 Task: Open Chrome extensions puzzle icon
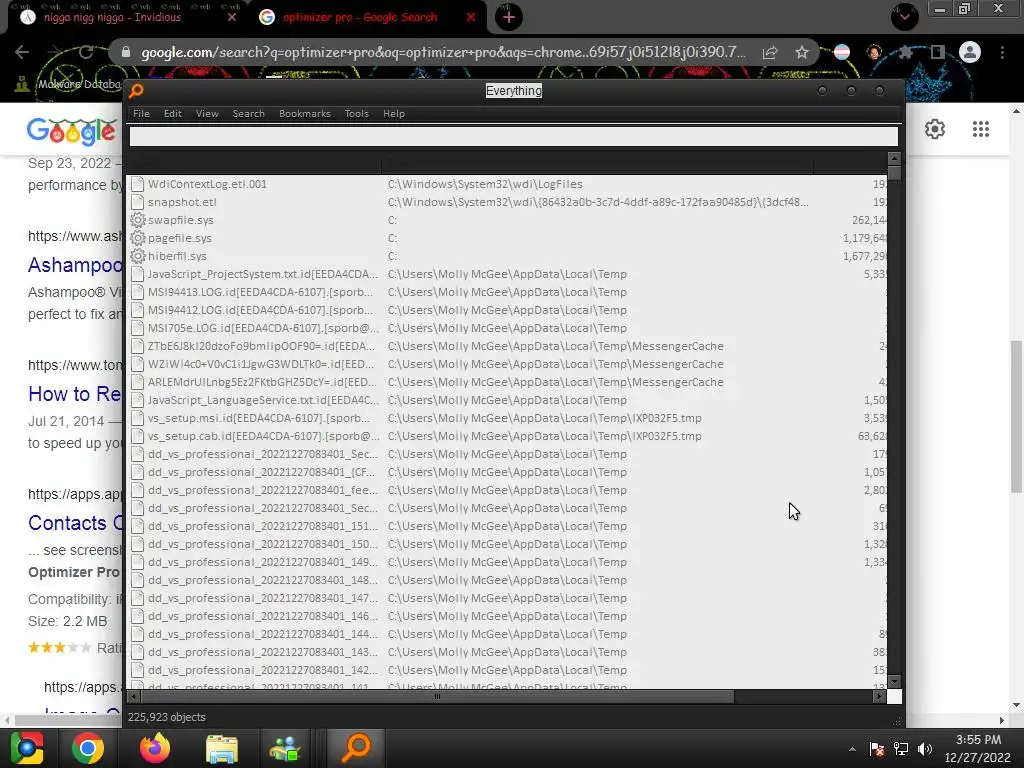905,52
